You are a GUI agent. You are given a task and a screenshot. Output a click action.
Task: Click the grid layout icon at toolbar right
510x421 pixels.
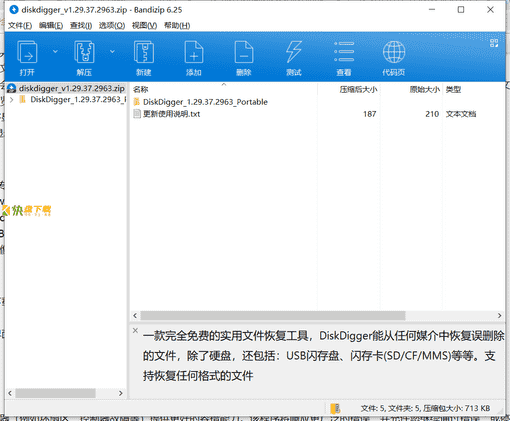[494, 43]
